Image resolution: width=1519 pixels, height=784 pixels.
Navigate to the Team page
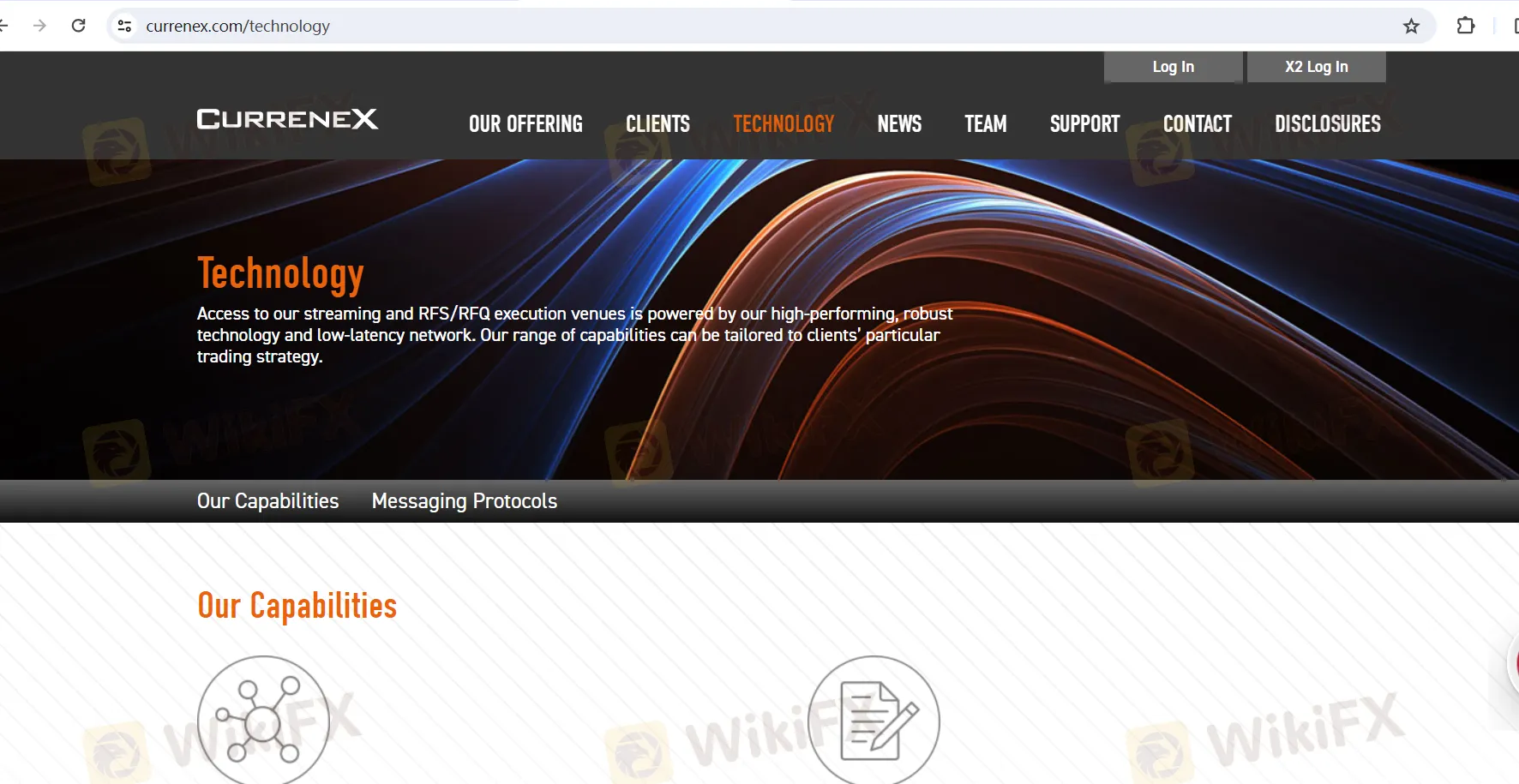pyautogui.click(x=985, y=124)
